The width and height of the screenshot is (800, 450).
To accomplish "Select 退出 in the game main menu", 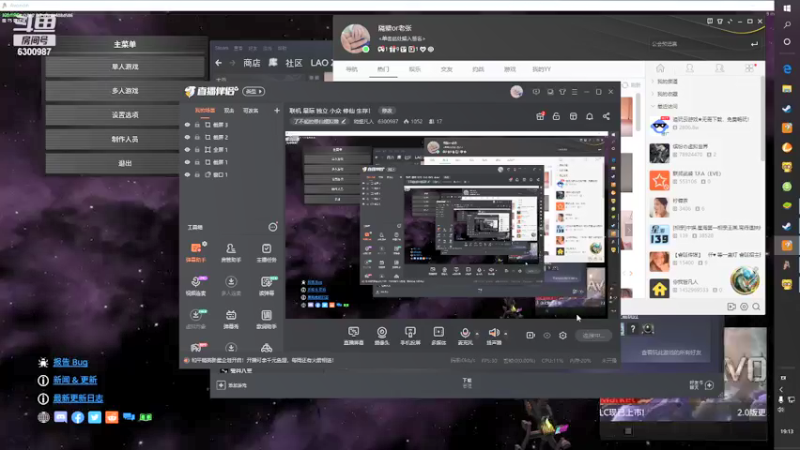I will [x=125, y=163].
